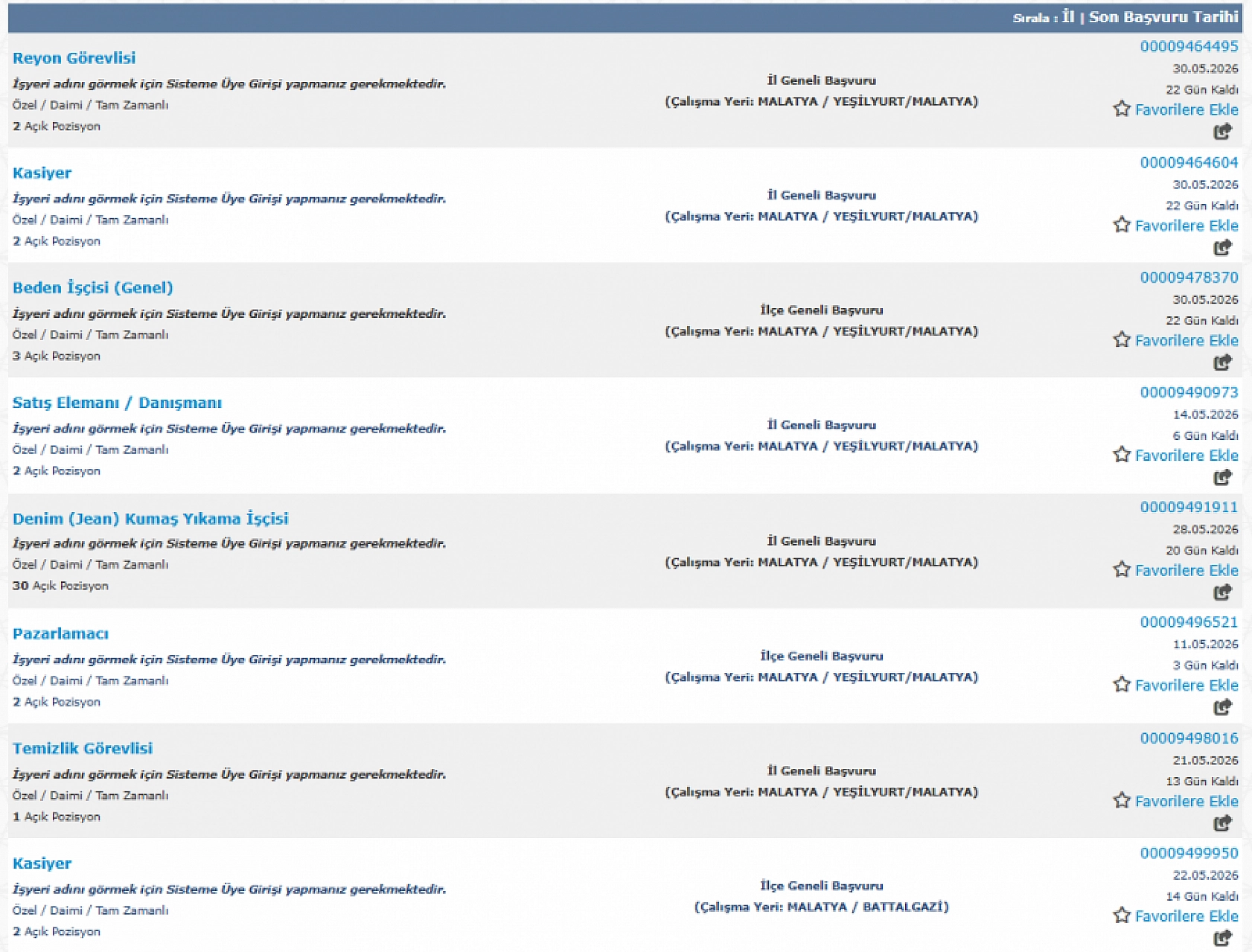This screenshot has width=1252, height=952.
Task: Click share icon for listing 00009490973
Action: pyautogui.click(x=1223, y=477)
